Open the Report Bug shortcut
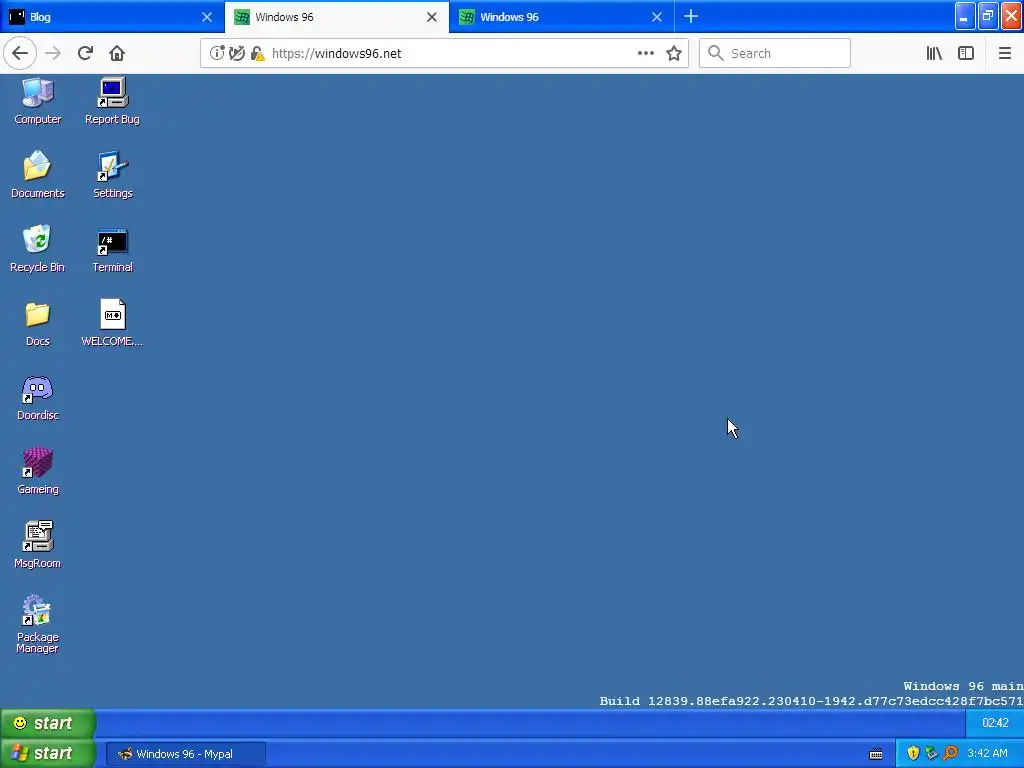This screenshot has width=1024, height=768. [x=112, y=101]
